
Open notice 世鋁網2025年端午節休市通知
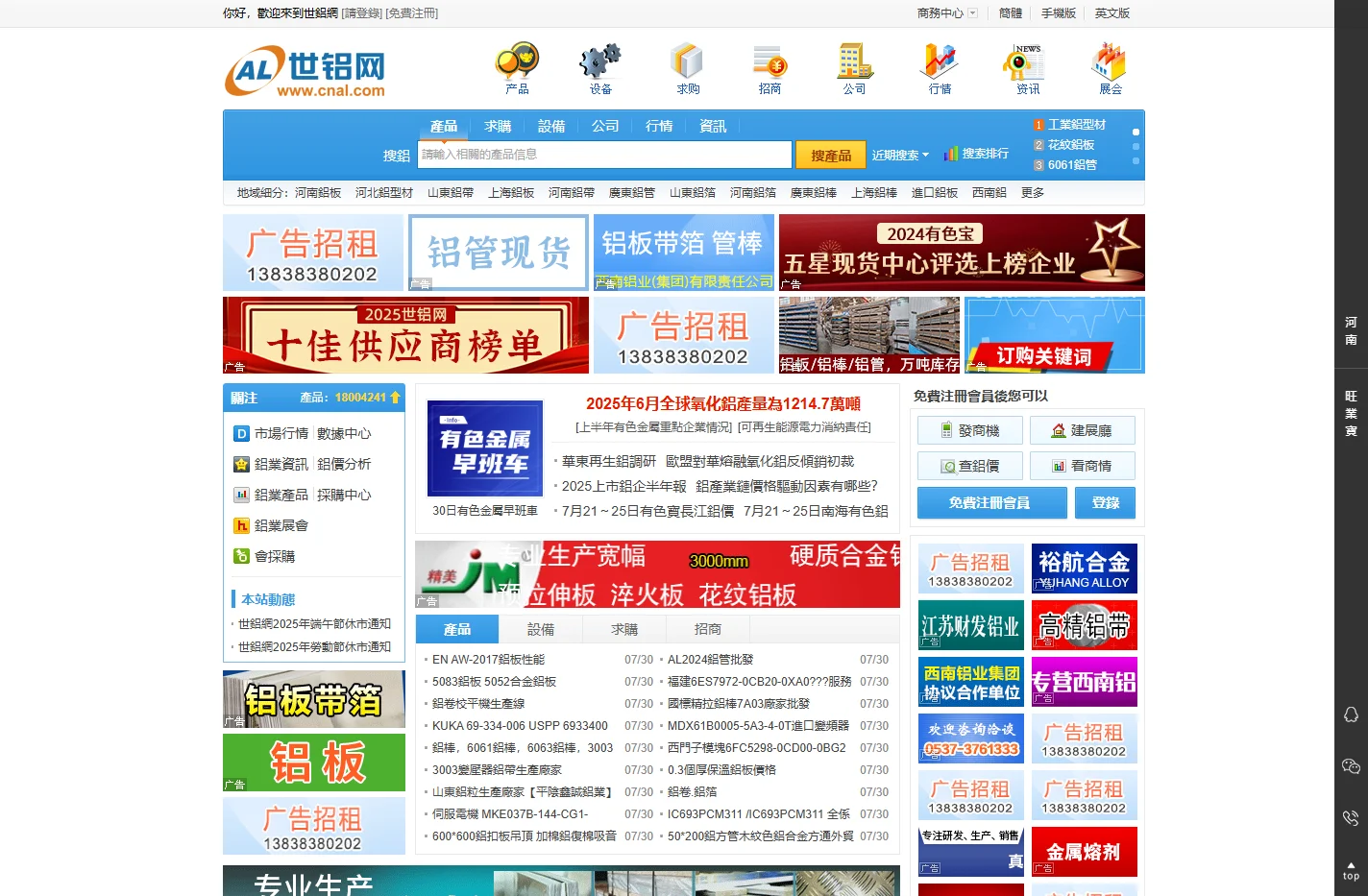314,624
